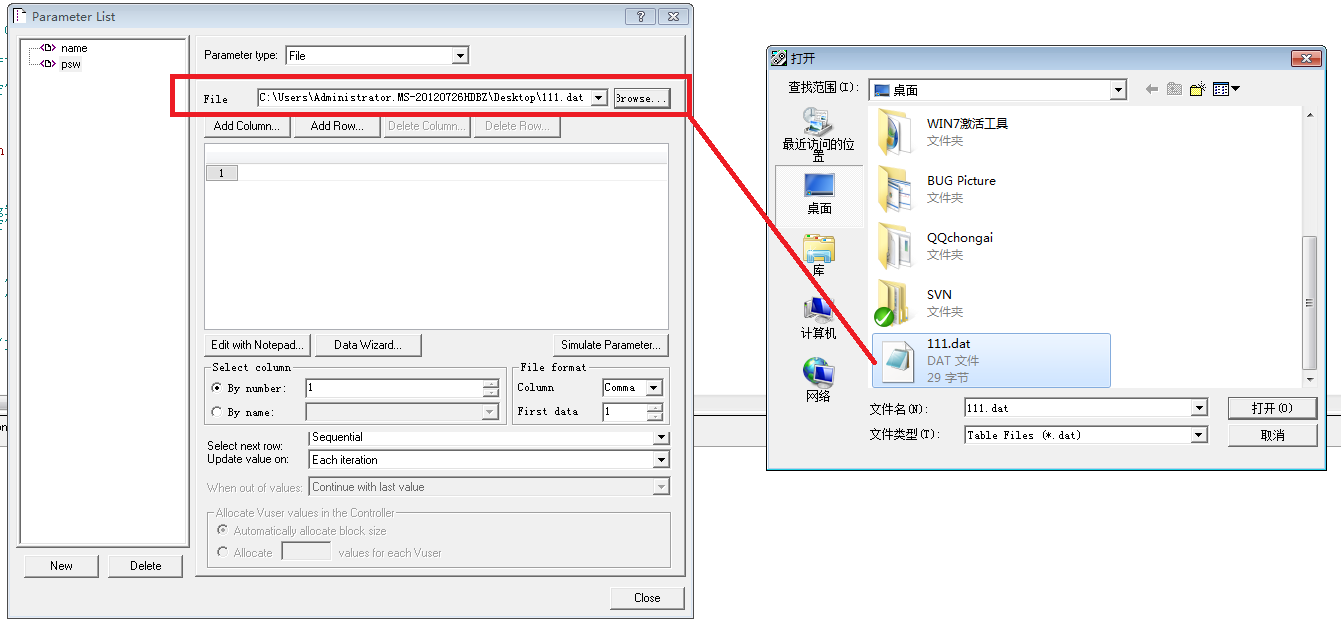Click the 文件名 input field

click(1078, 408)
